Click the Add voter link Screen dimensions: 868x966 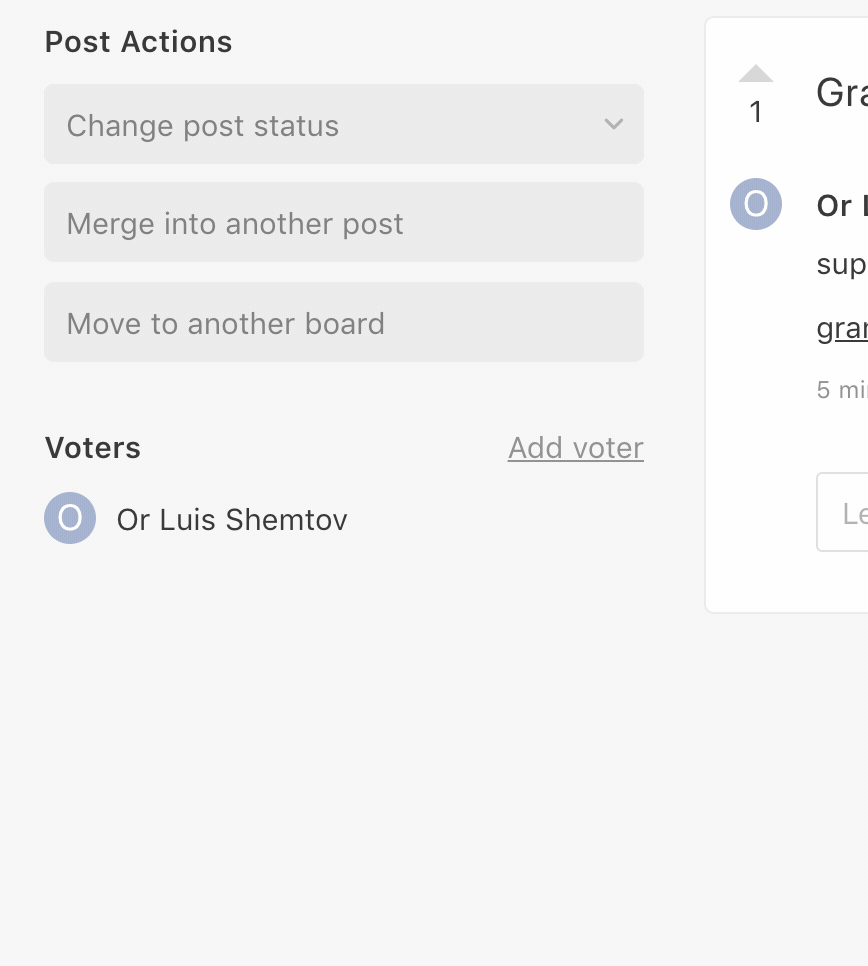(x=575, y=448)
